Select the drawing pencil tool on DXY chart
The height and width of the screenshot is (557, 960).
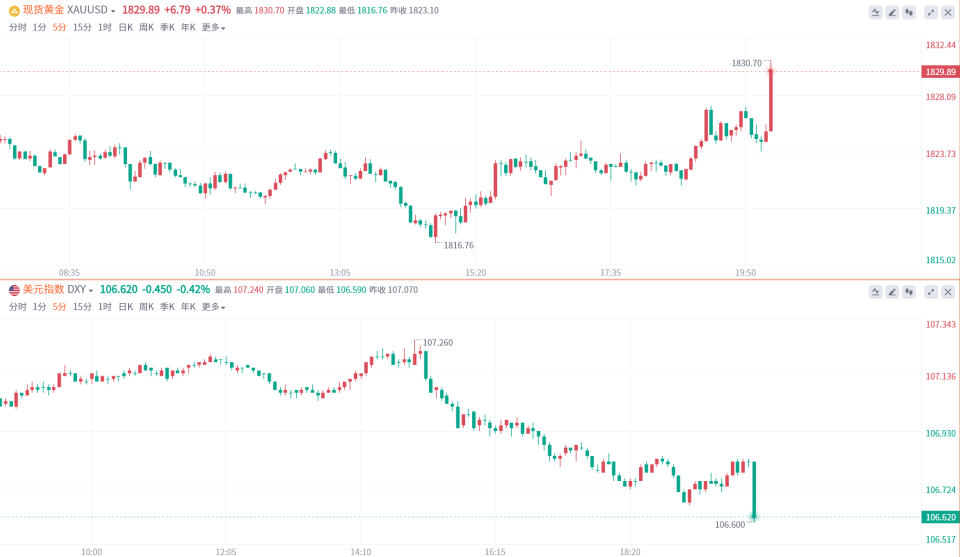[892, 292]
